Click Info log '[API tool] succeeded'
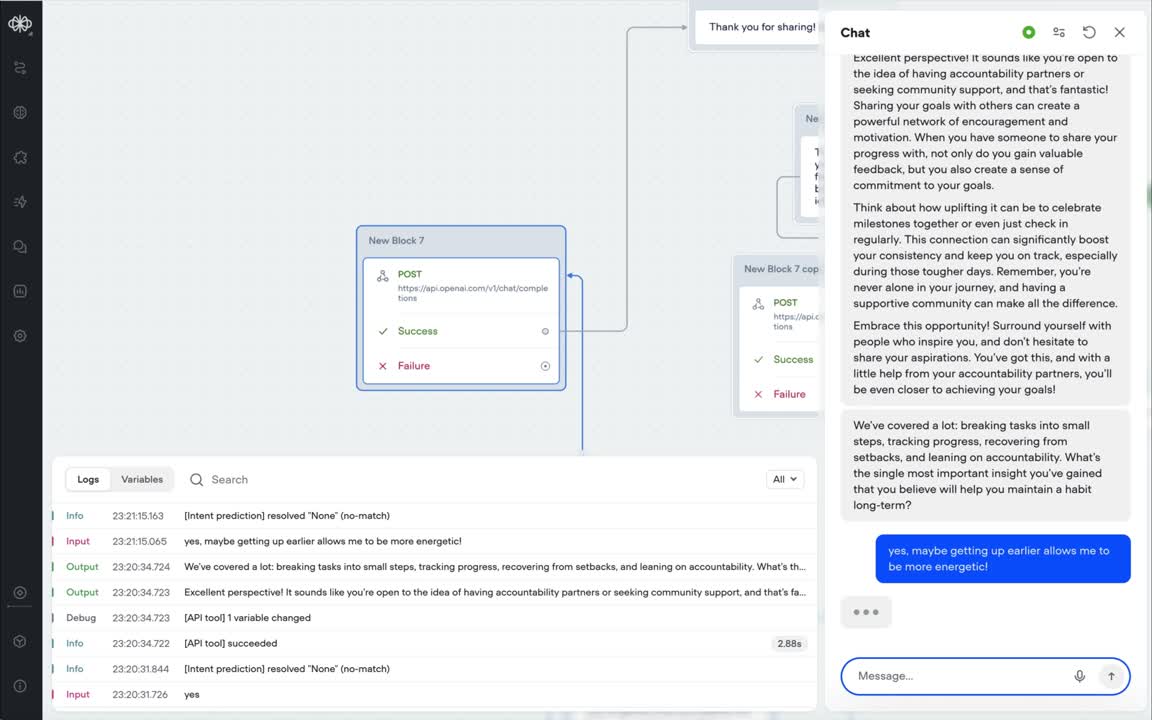This screenshot has height=720, width=1152. tap(435, 644)
